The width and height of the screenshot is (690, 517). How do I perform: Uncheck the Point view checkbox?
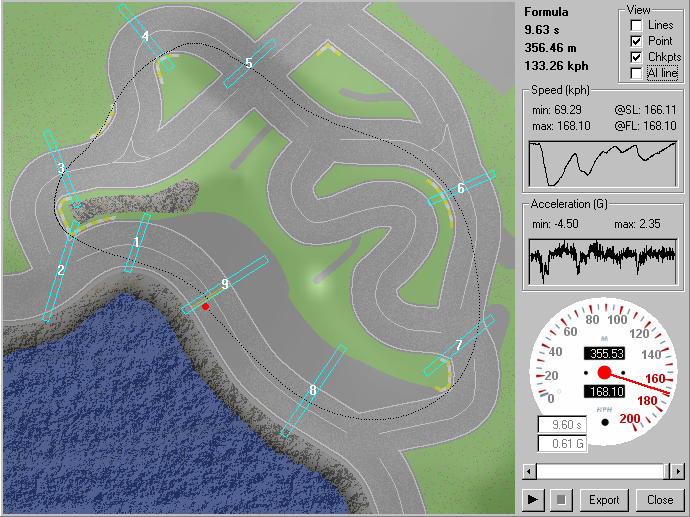coord(636,41)
